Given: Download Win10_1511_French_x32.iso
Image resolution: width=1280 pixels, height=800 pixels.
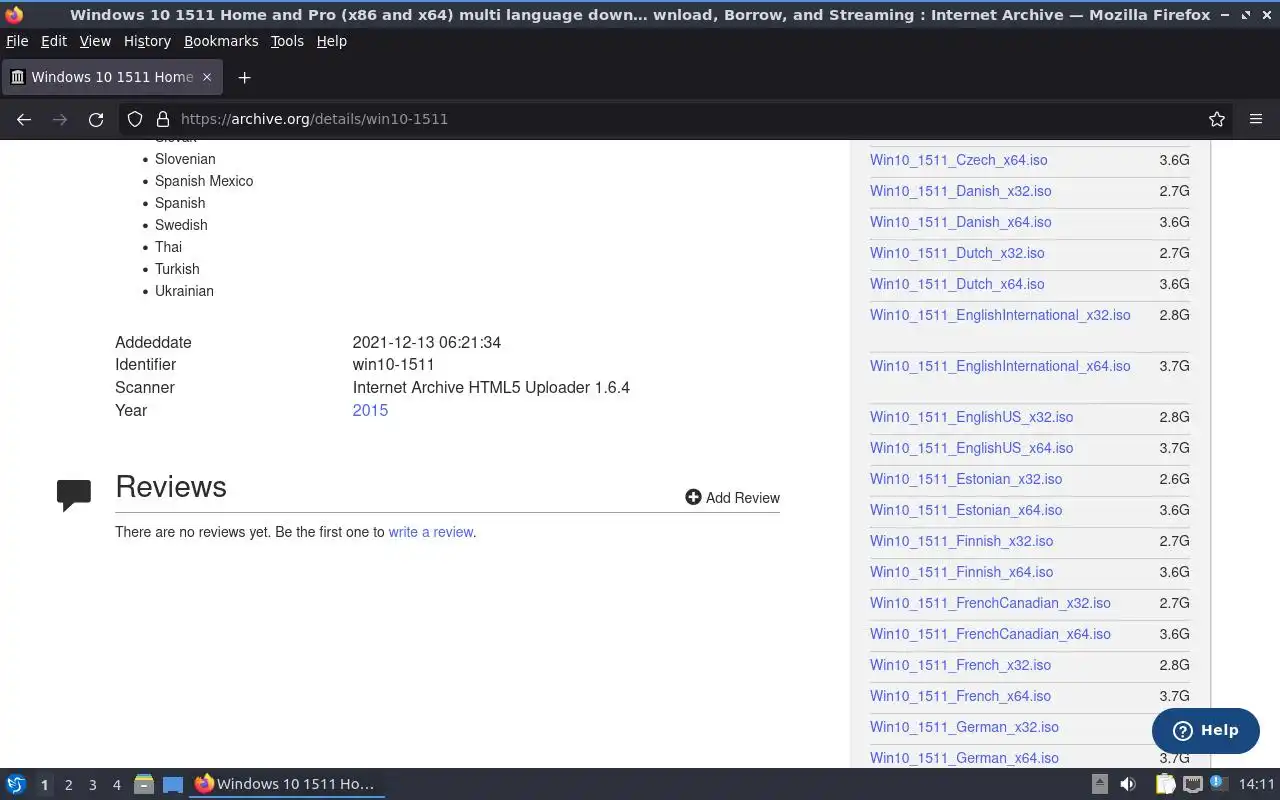Looking at the screenshot, I should click(961, 665).
